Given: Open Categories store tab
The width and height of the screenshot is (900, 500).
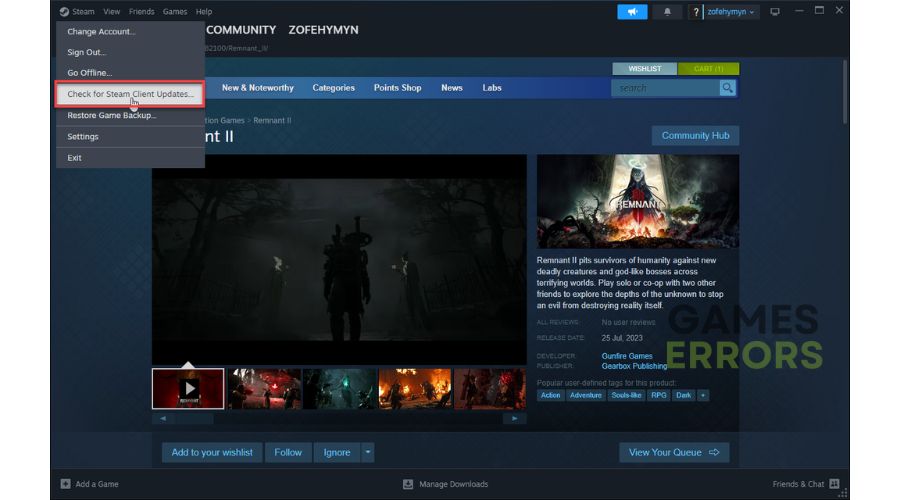Looking at the screenshot, I should tap(333, 88).
